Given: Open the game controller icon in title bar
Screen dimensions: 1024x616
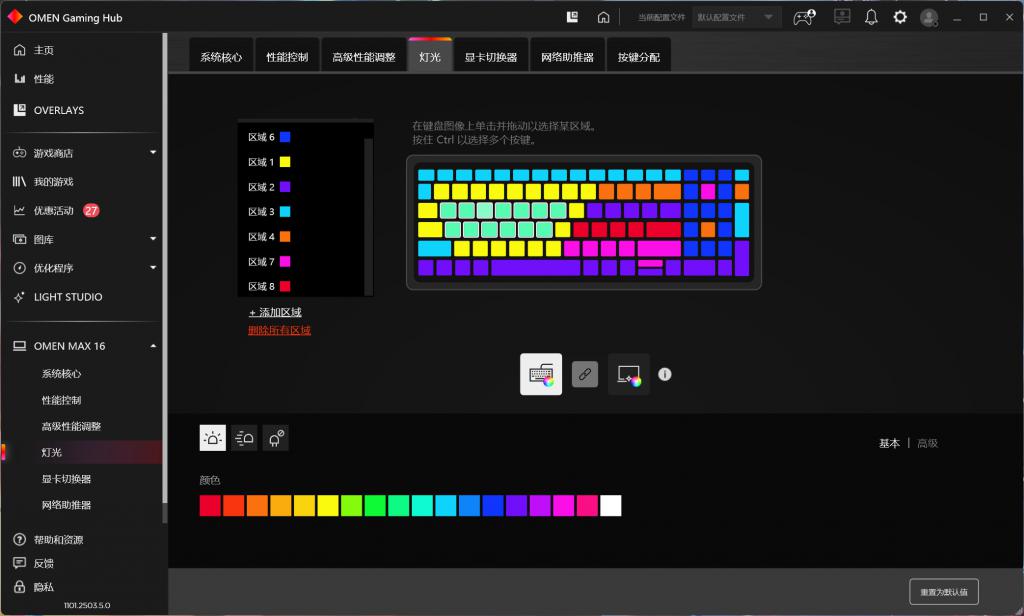Looking at the screenshot, I should 804,17.
